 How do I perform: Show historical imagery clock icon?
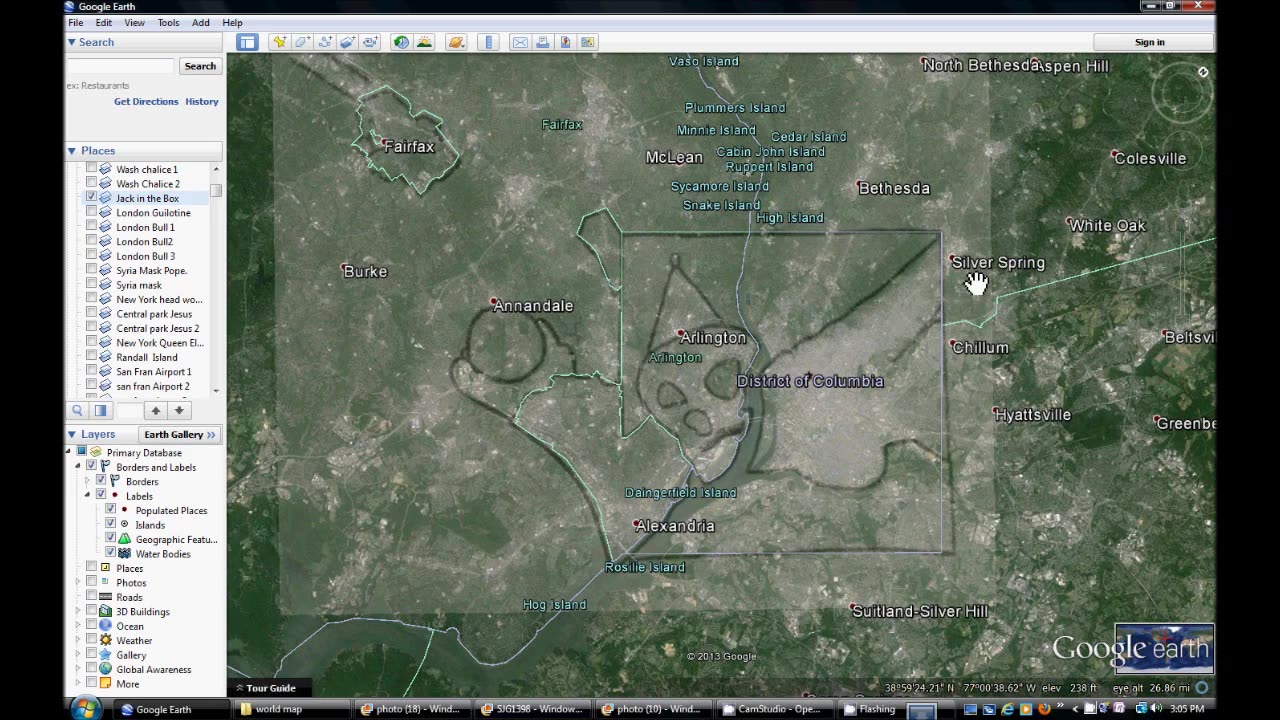(x=401, y=42)
